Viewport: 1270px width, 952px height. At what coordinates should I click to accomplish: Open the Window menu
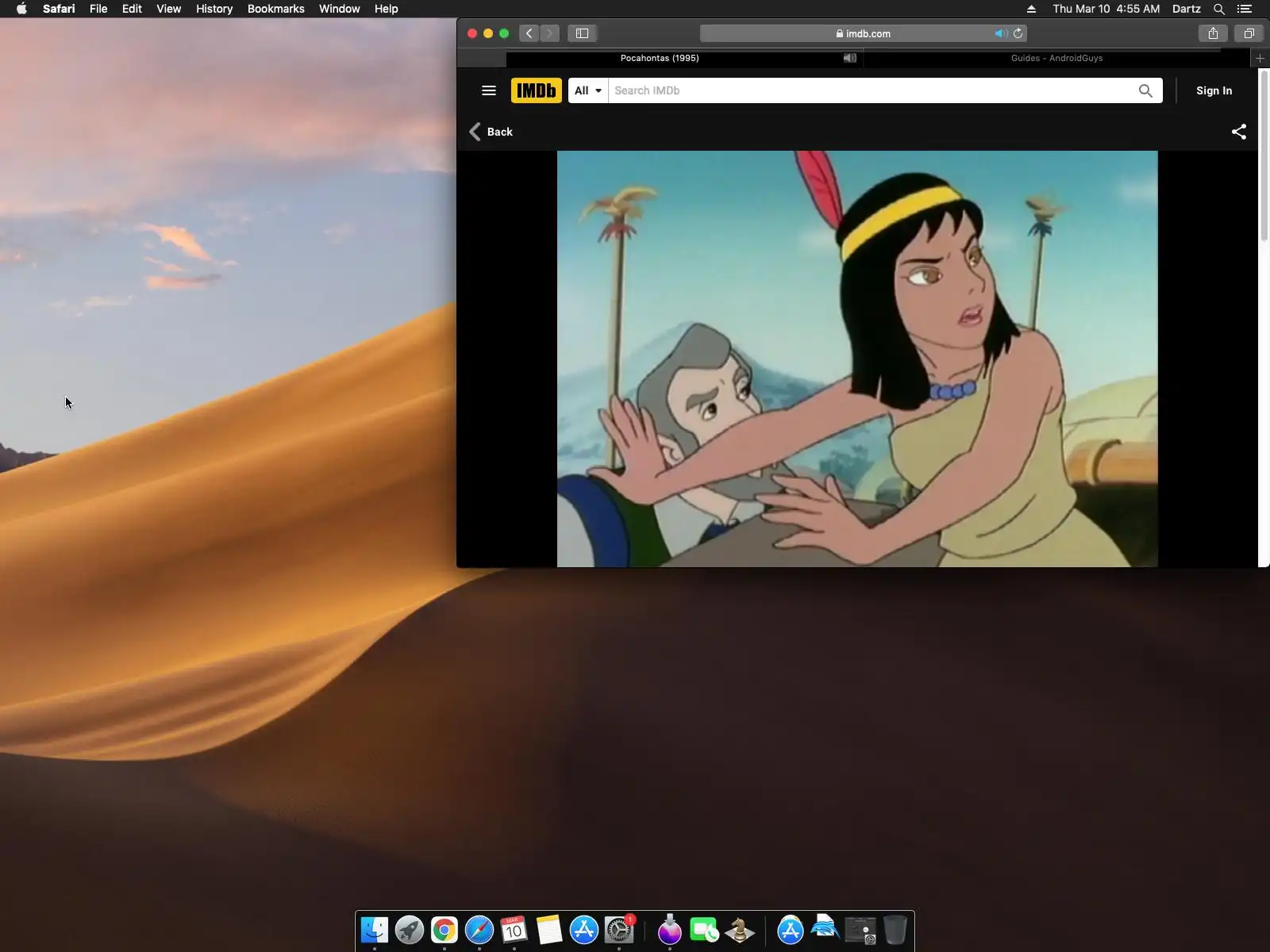click(339, 9)
